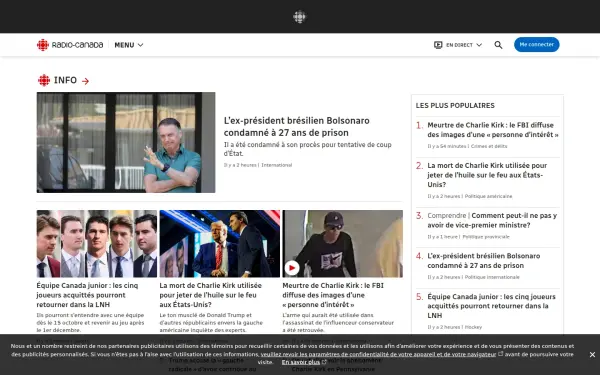This screenshot has height=375, width=600.
Task: Open the privacy settings link in cookie banner
Action: click(x=378, y=354)
